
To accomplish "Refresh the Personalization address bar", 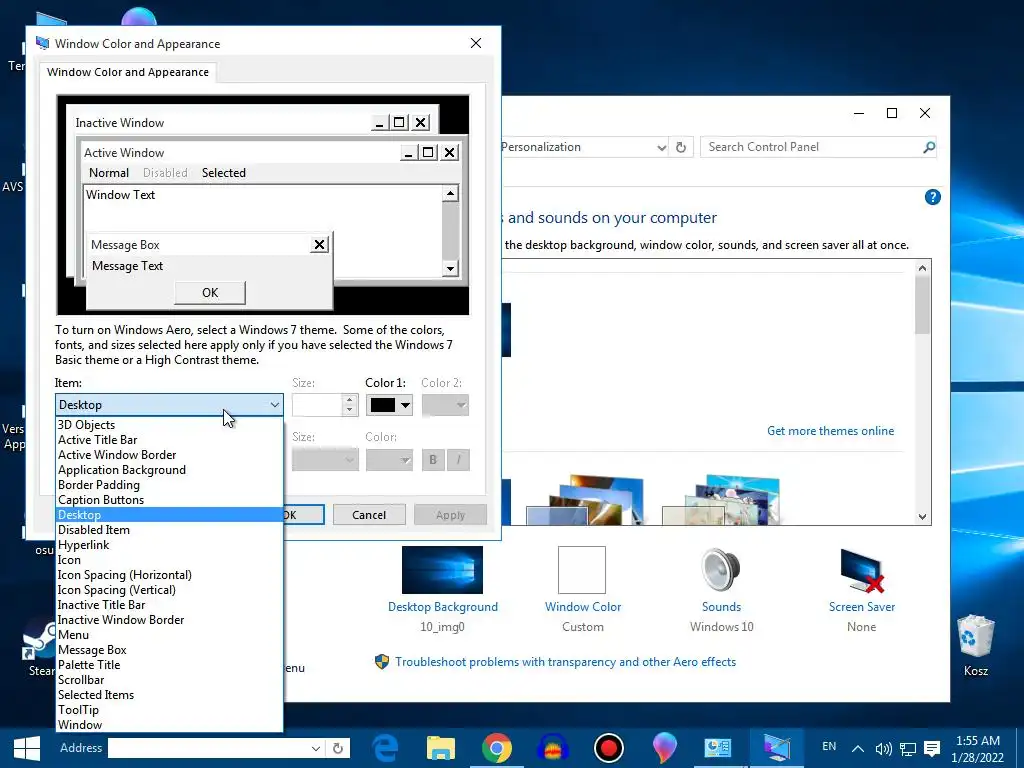I will [x=680, y=148].
